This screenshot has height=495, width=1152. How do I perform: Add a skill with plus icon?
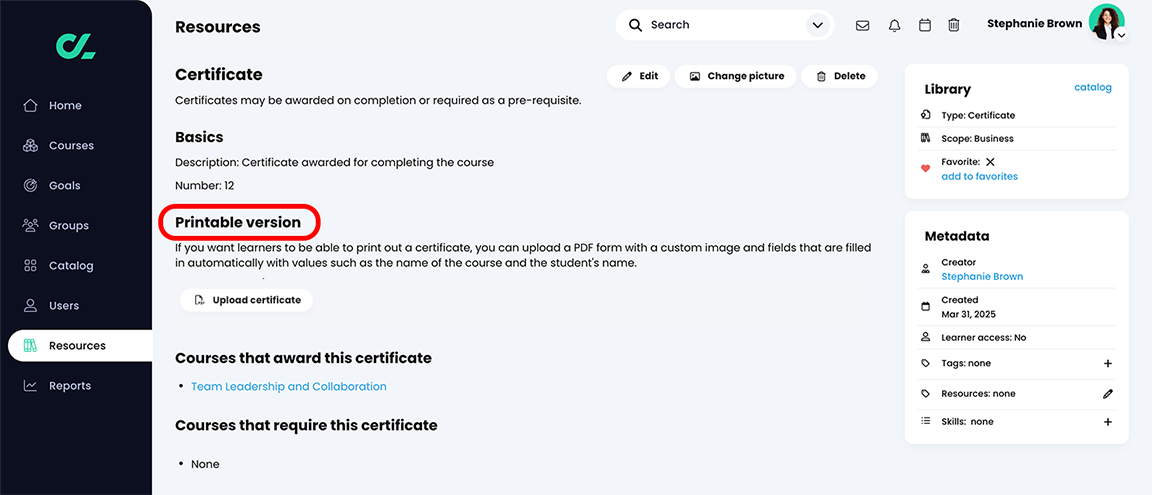point(1108,422)
